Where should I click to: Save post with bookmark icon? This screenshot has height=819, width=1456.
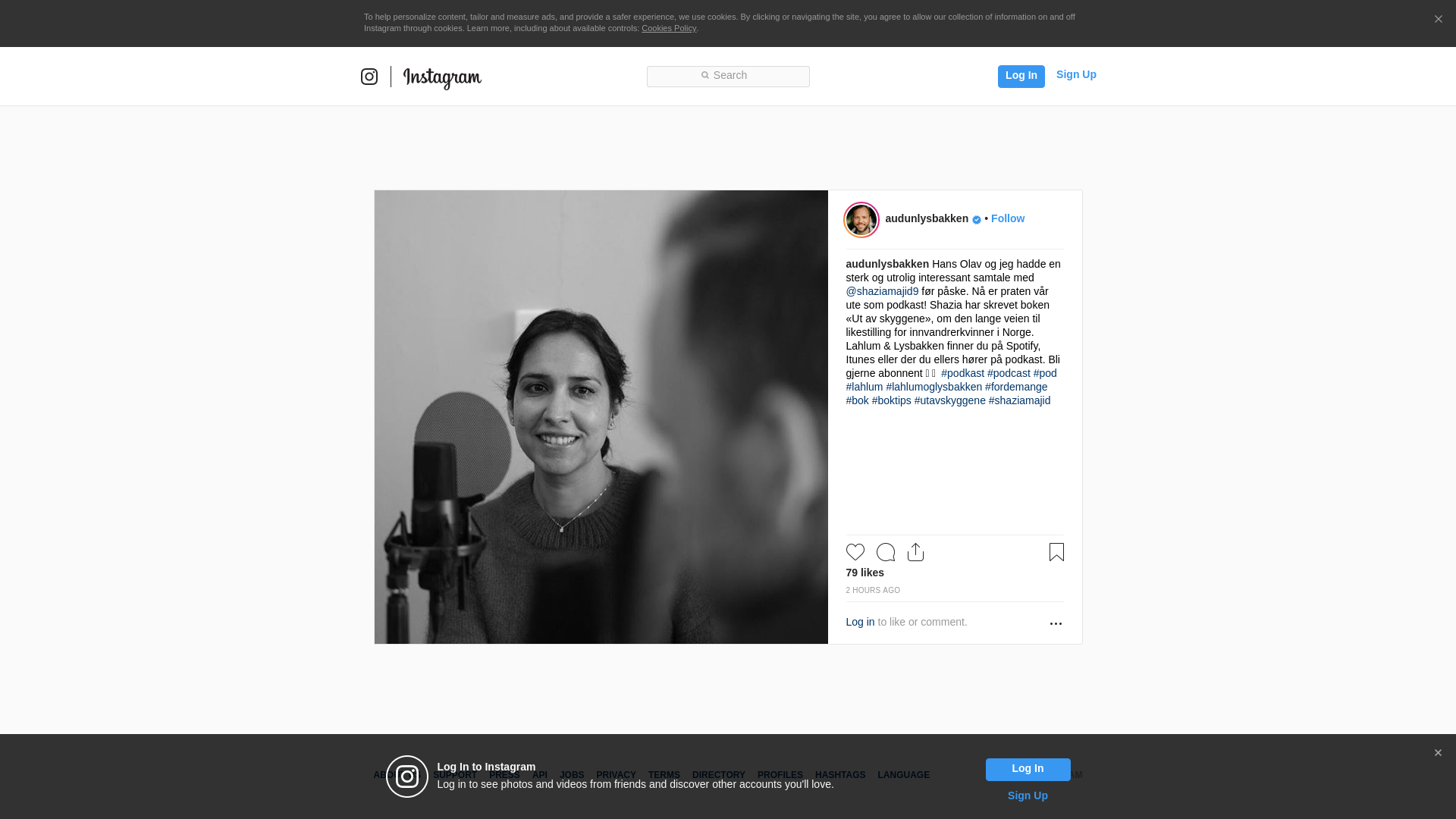[x=1056, y=552]
